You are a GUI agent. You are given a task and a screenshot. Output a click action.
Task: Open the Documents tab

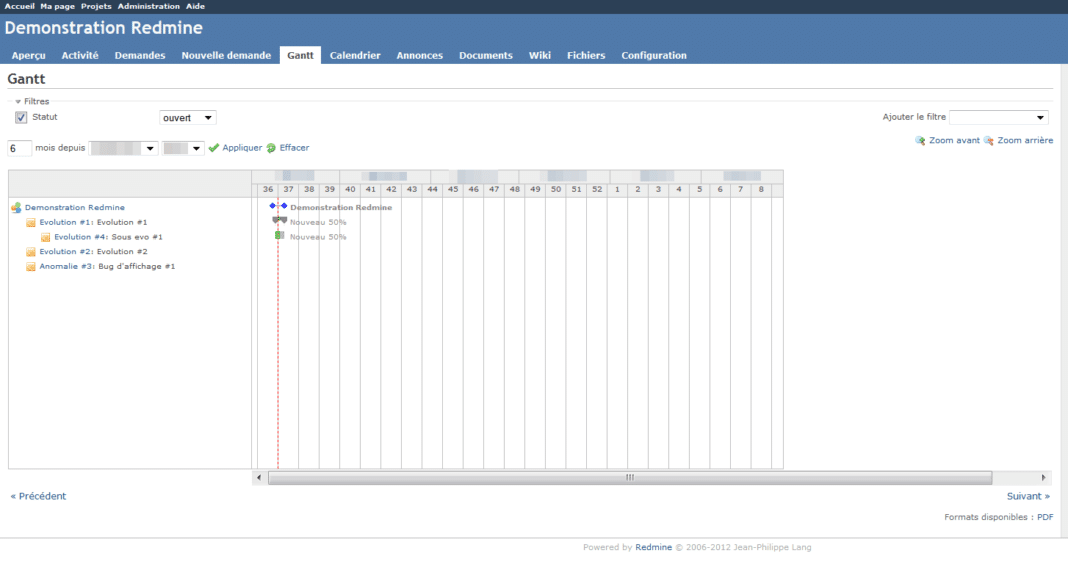pos(486,55)
